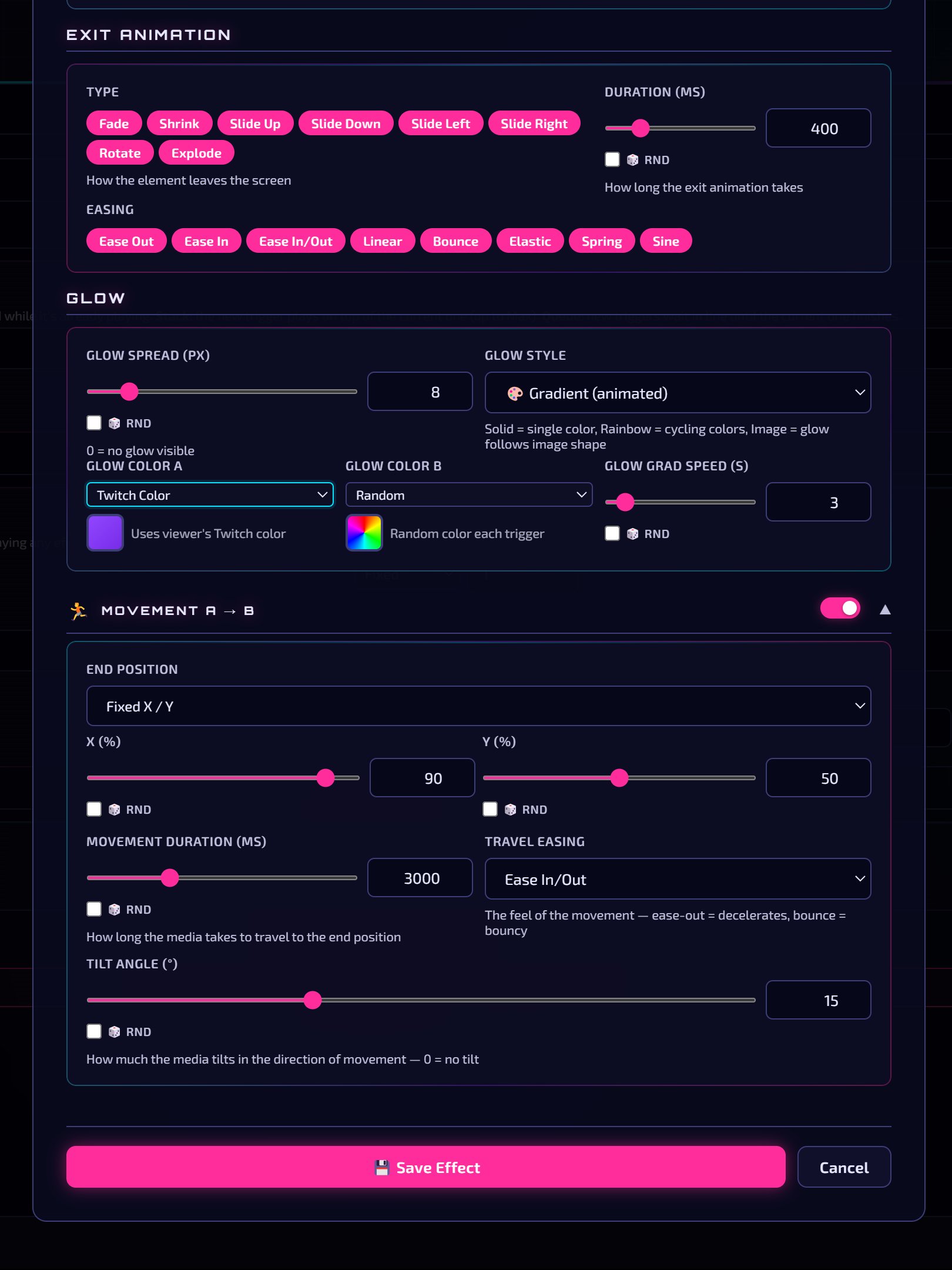Open Glow Color B dropdown

pyautogui.click(x=469, y=495)
